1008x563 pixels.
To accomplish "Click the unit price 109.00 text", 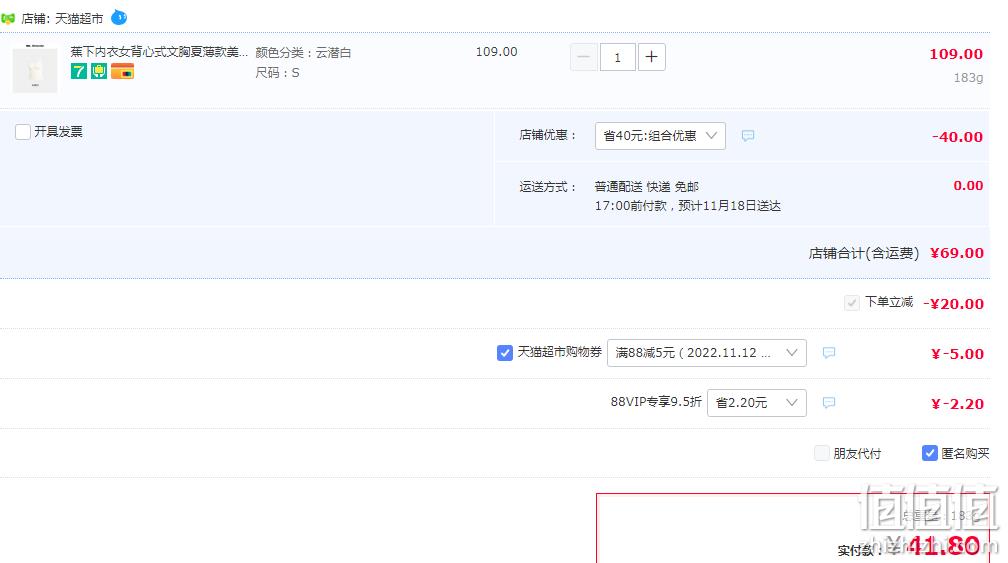I will click(496, 52).
